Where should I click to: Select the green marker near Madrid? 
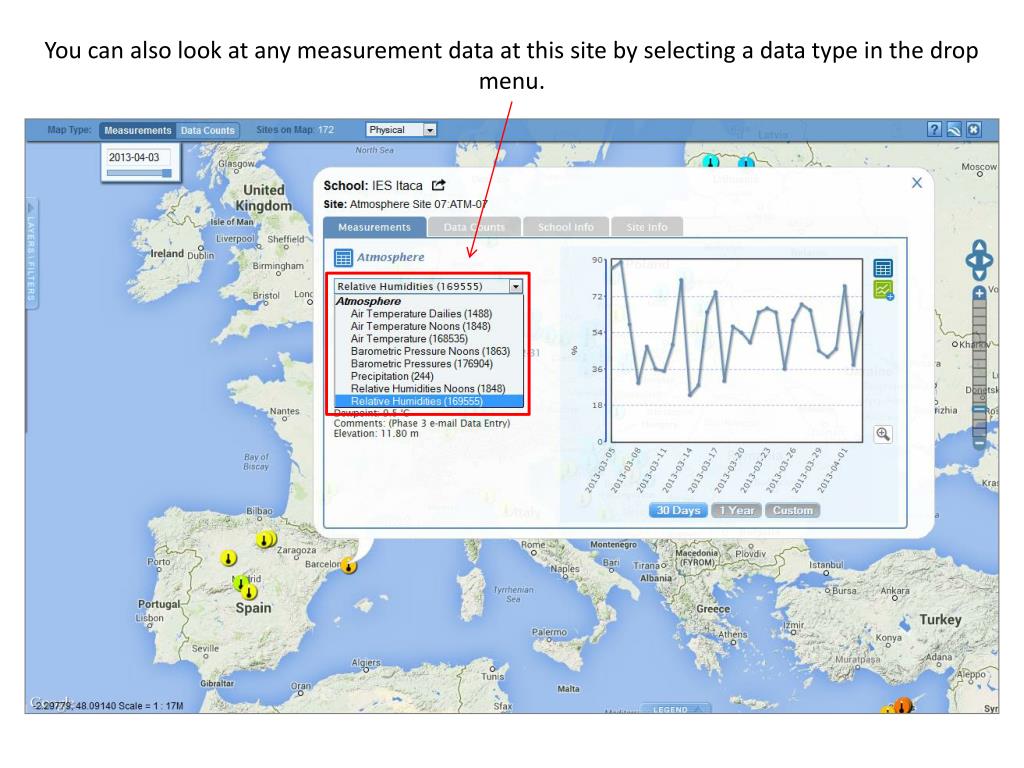(240, 583)
